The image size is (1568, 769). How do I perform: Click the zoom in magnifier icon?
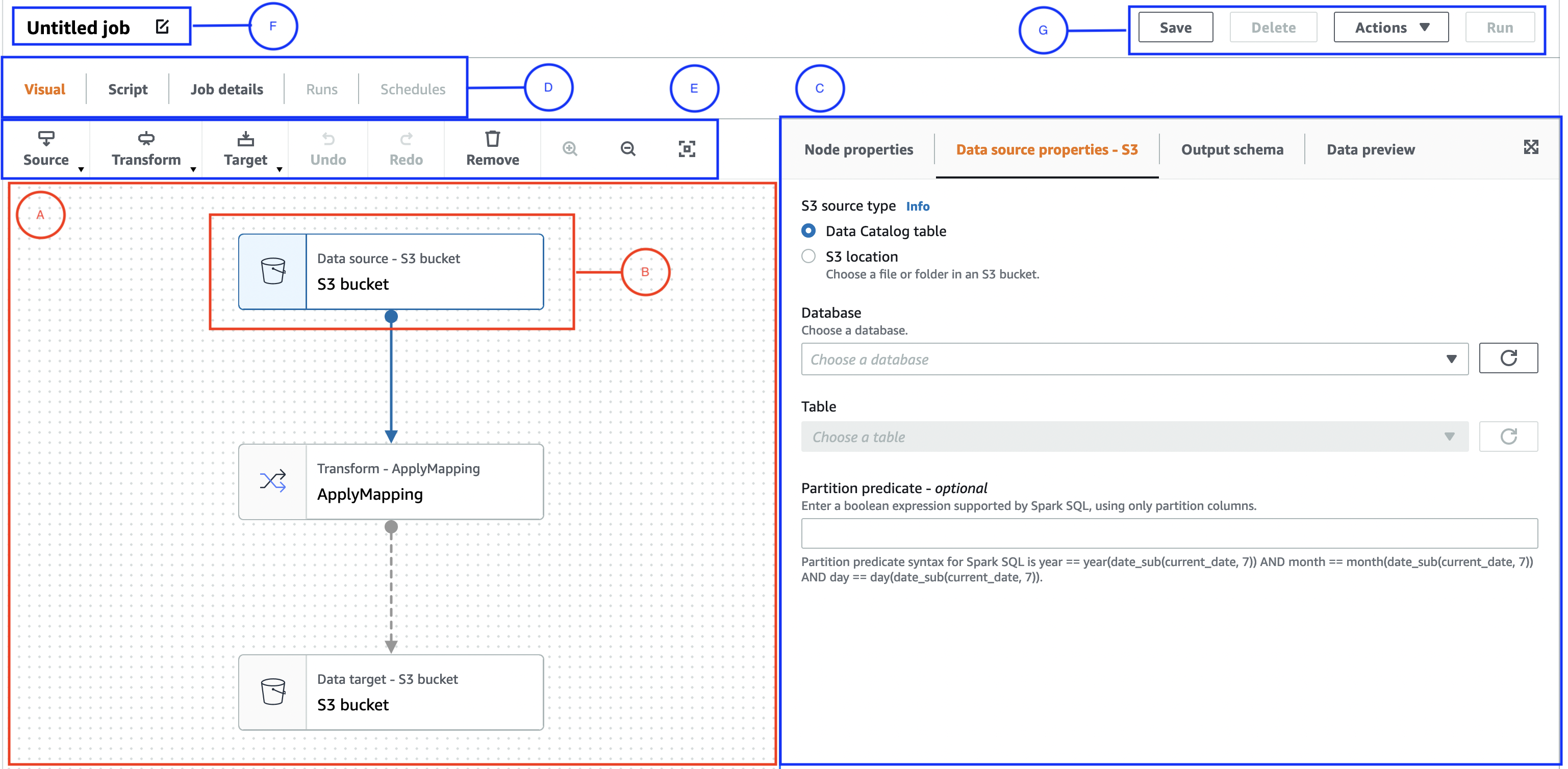click(x=570, y=148)
